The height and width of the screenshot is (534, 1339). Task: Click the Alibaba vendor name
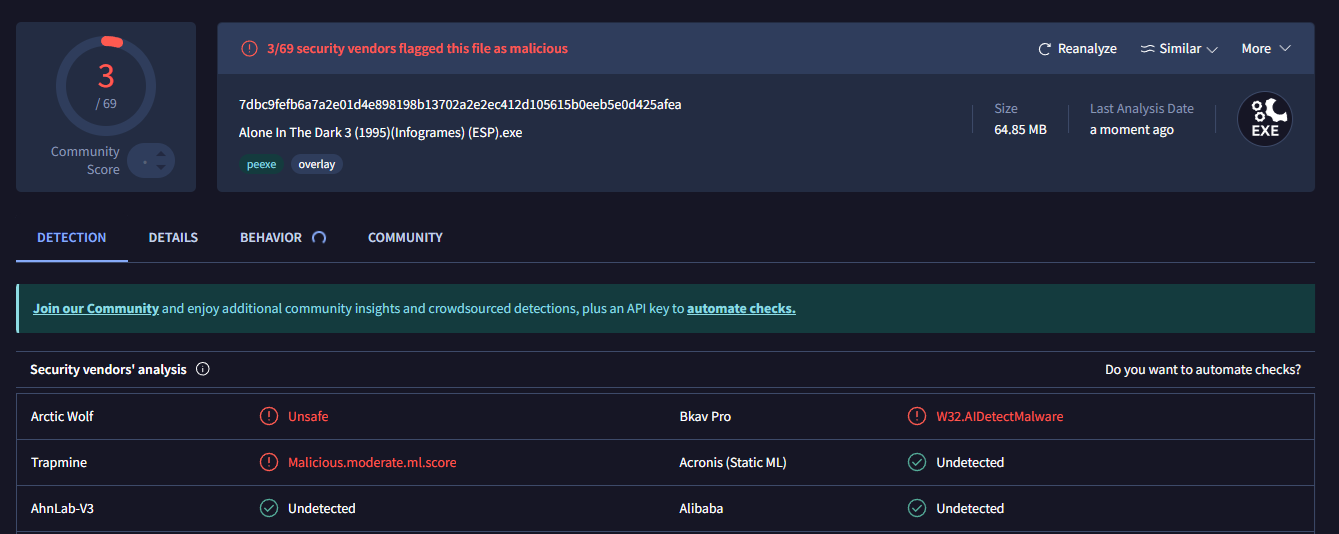(701, 508)
